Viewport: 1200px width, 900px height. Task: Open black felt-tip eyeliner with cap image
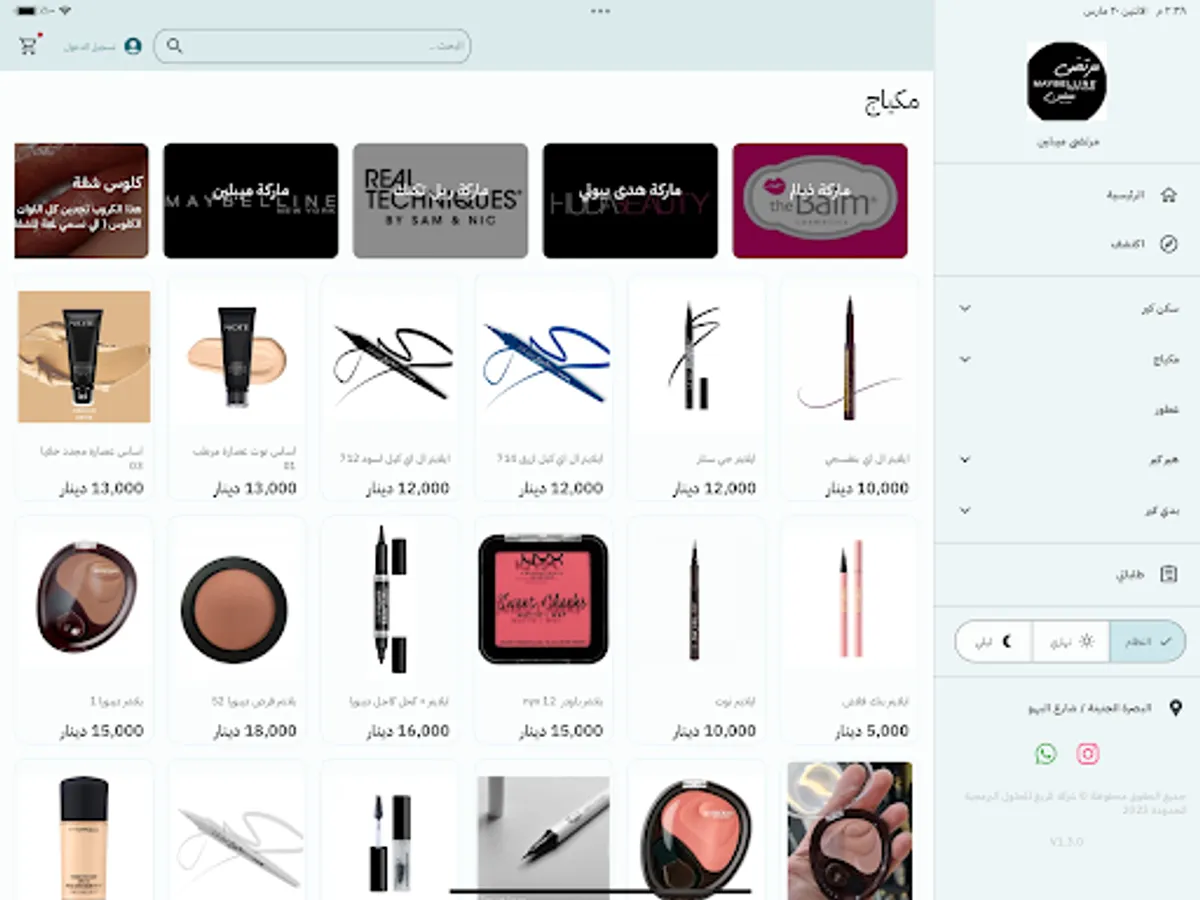click(x=696, y=357)
